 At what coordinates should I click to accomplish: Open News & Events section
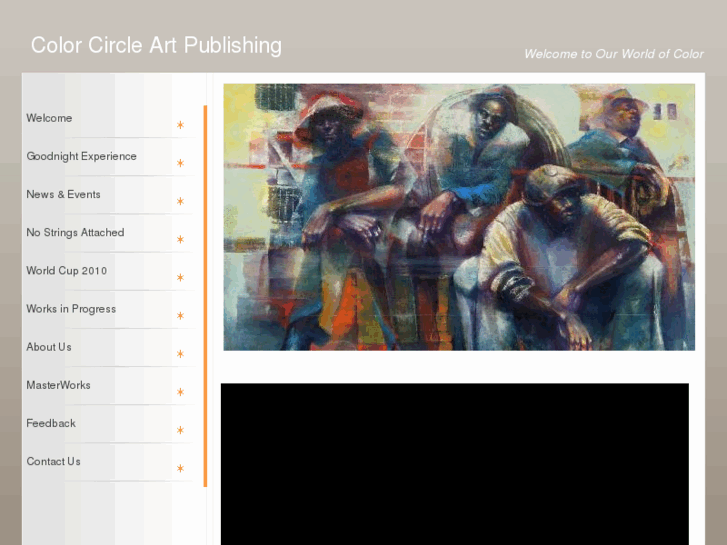click(x=64, y=194)
